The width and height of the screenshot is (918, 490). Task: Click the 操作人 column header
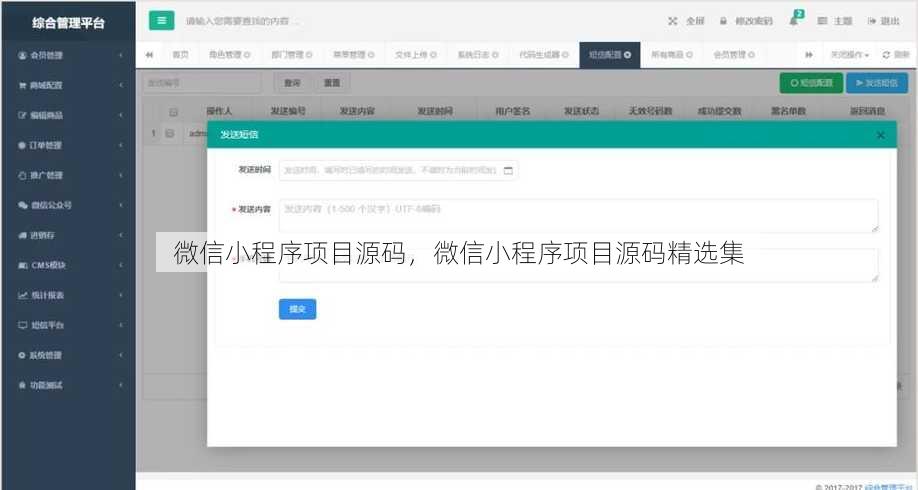(x=219, y=111)
